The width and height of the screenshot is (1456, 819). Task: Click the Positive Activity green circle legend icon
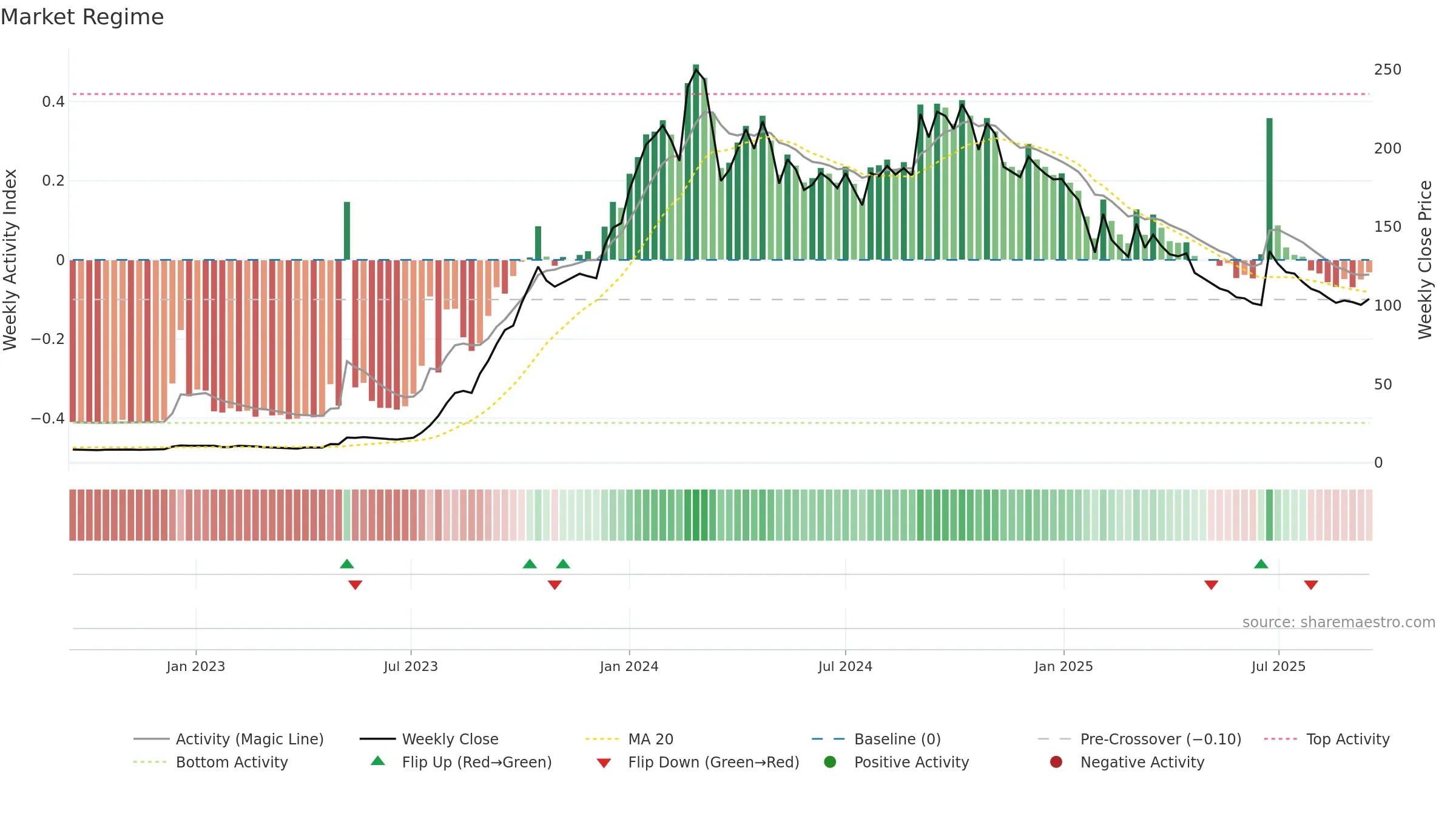coord(830,761)
